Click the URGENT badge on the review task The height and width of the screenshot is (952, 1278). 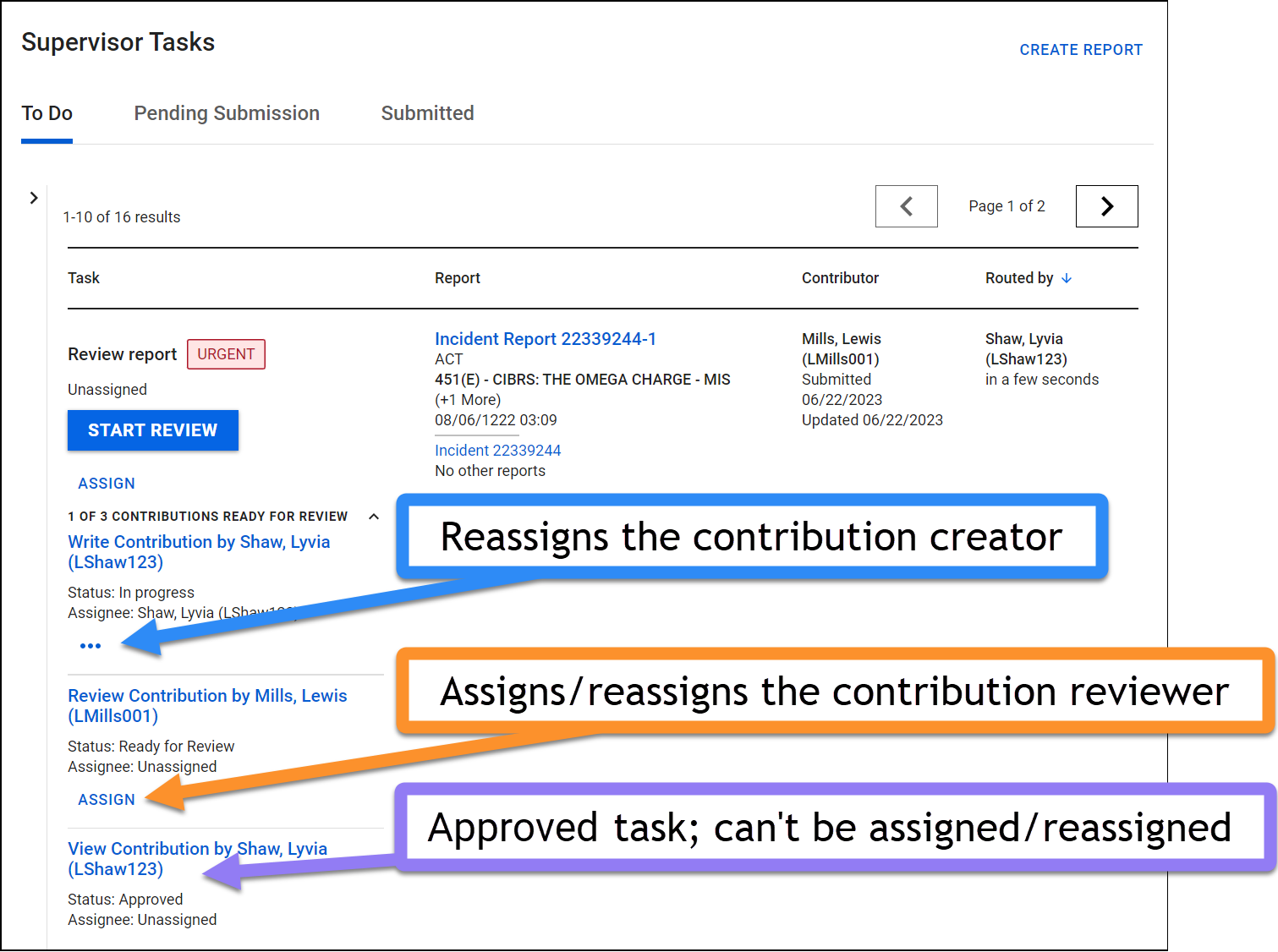tap(226, 354)
